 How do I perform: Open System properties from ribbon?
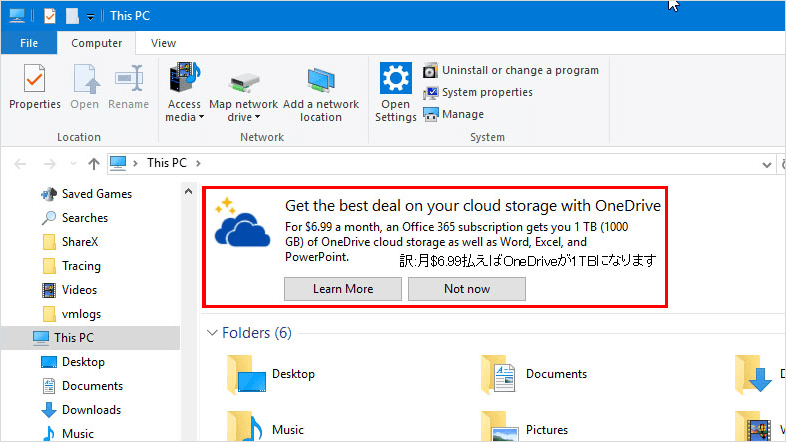click(x=478, y=92)
